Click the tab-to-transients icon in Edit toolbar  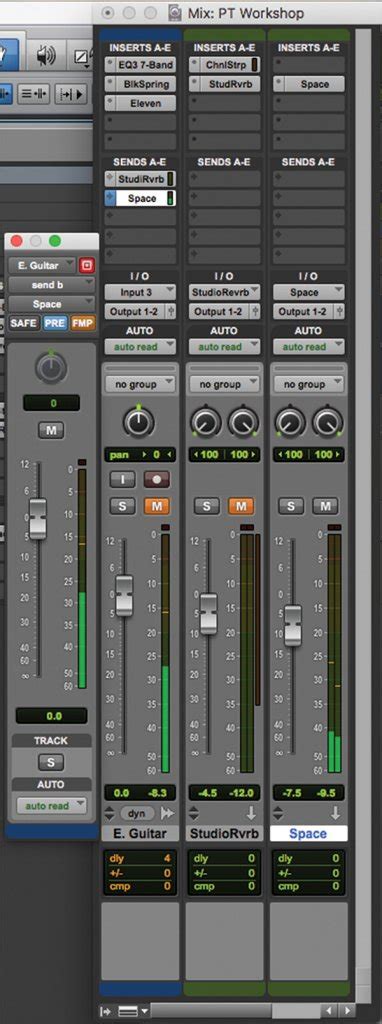point(71,93)
